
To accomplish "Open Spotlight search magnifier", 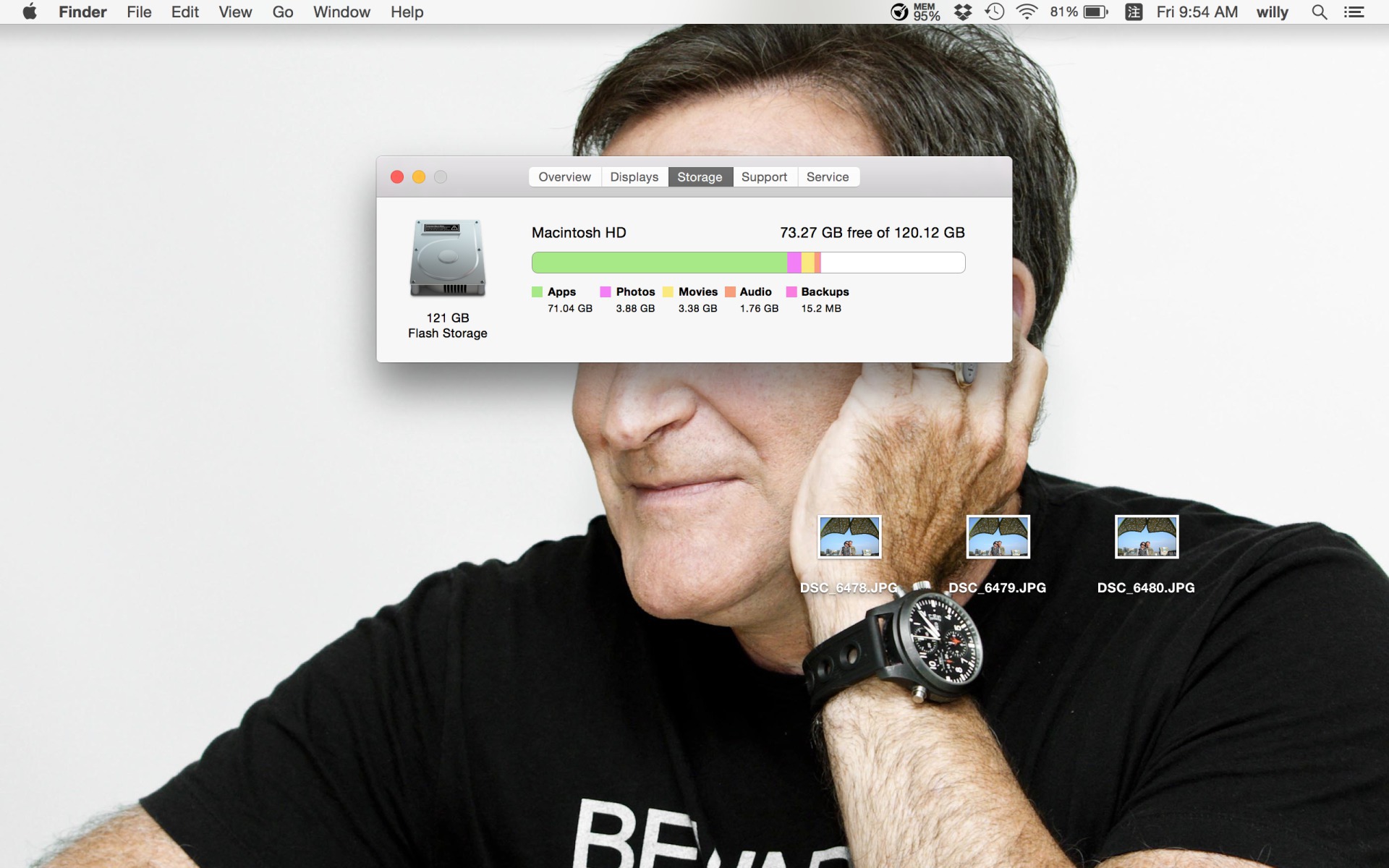I will click(1320, 12).
